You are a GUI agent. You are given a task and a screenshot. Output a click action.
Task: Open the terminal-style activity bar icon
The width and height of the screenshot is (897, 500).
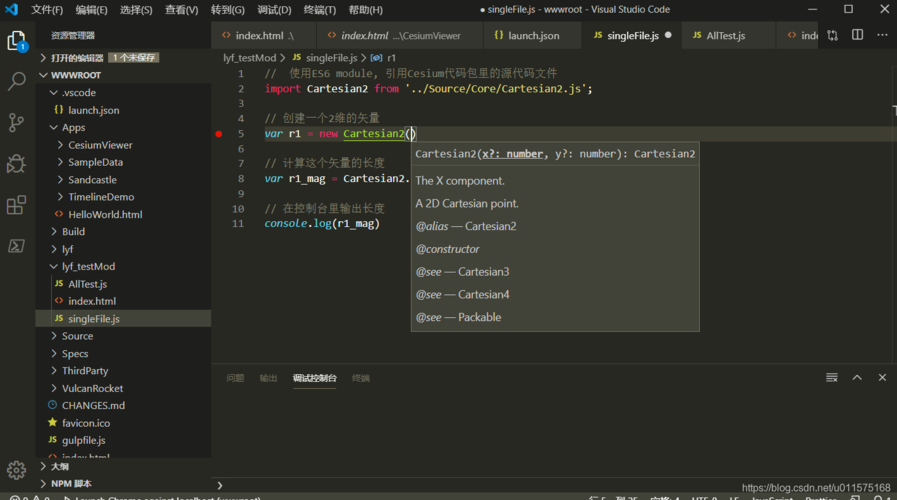point(17,246)
